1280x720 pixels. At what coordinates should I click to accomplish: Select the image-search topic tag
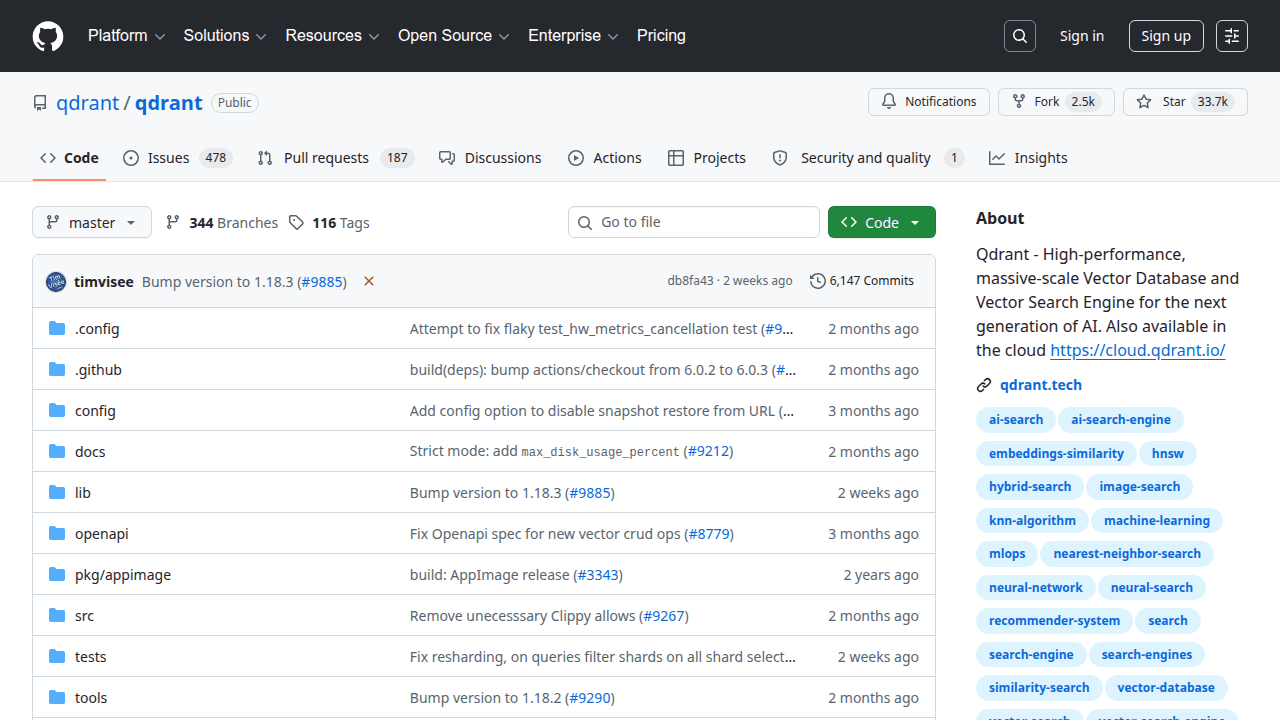(x=1140, y=487)
